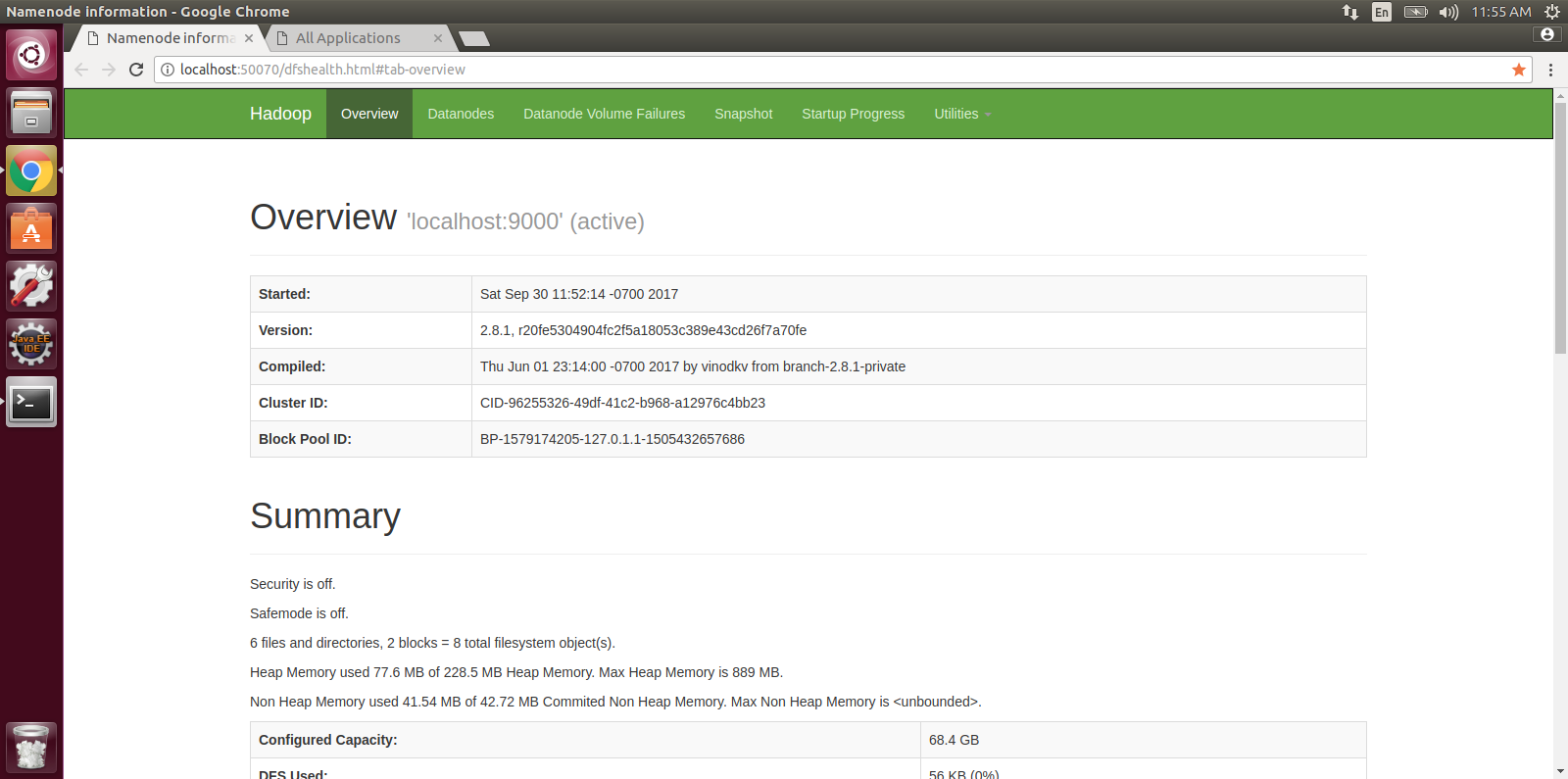Select Started value 'Sat Sep 30 11:52:14'

click(x=579, y=294)
